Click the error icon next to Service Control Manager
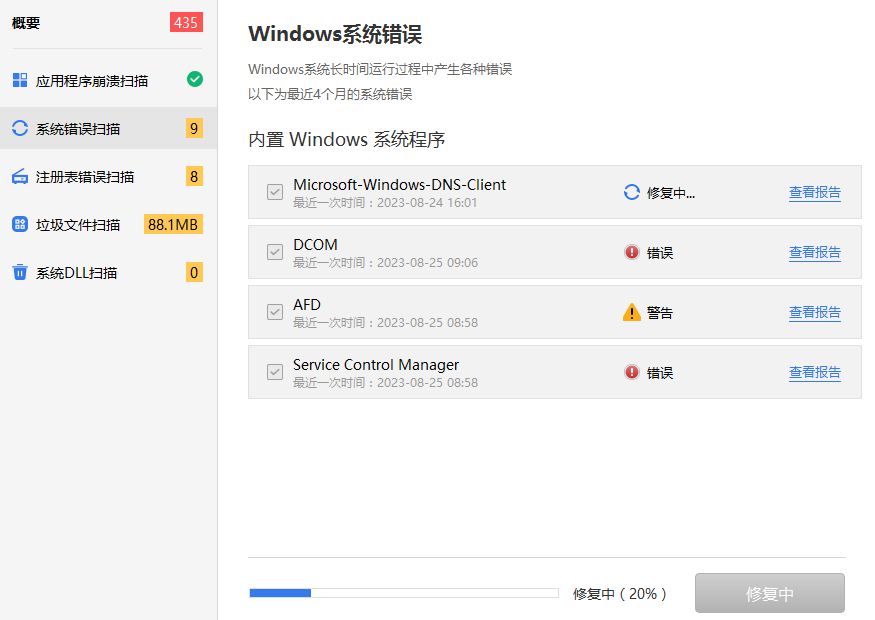The image size is (875, 620). [631, 372]
